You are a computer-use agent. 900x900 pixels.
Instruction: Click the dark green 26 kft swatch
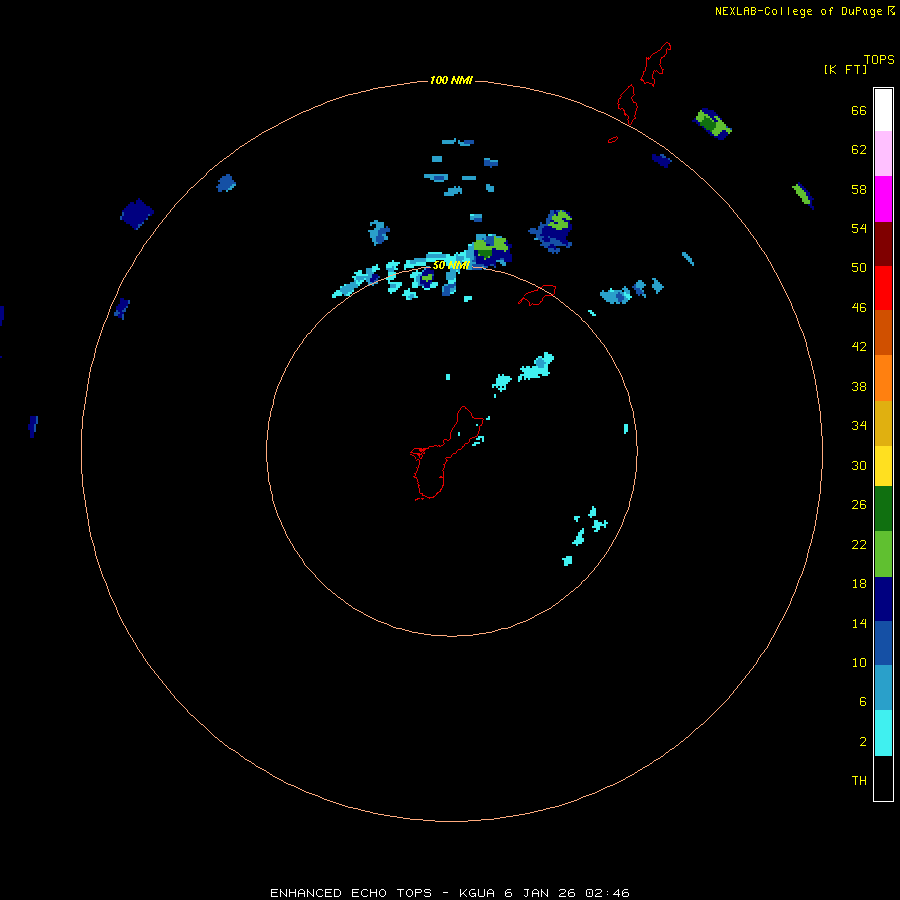pyautogui.click(x=883, y=509)
